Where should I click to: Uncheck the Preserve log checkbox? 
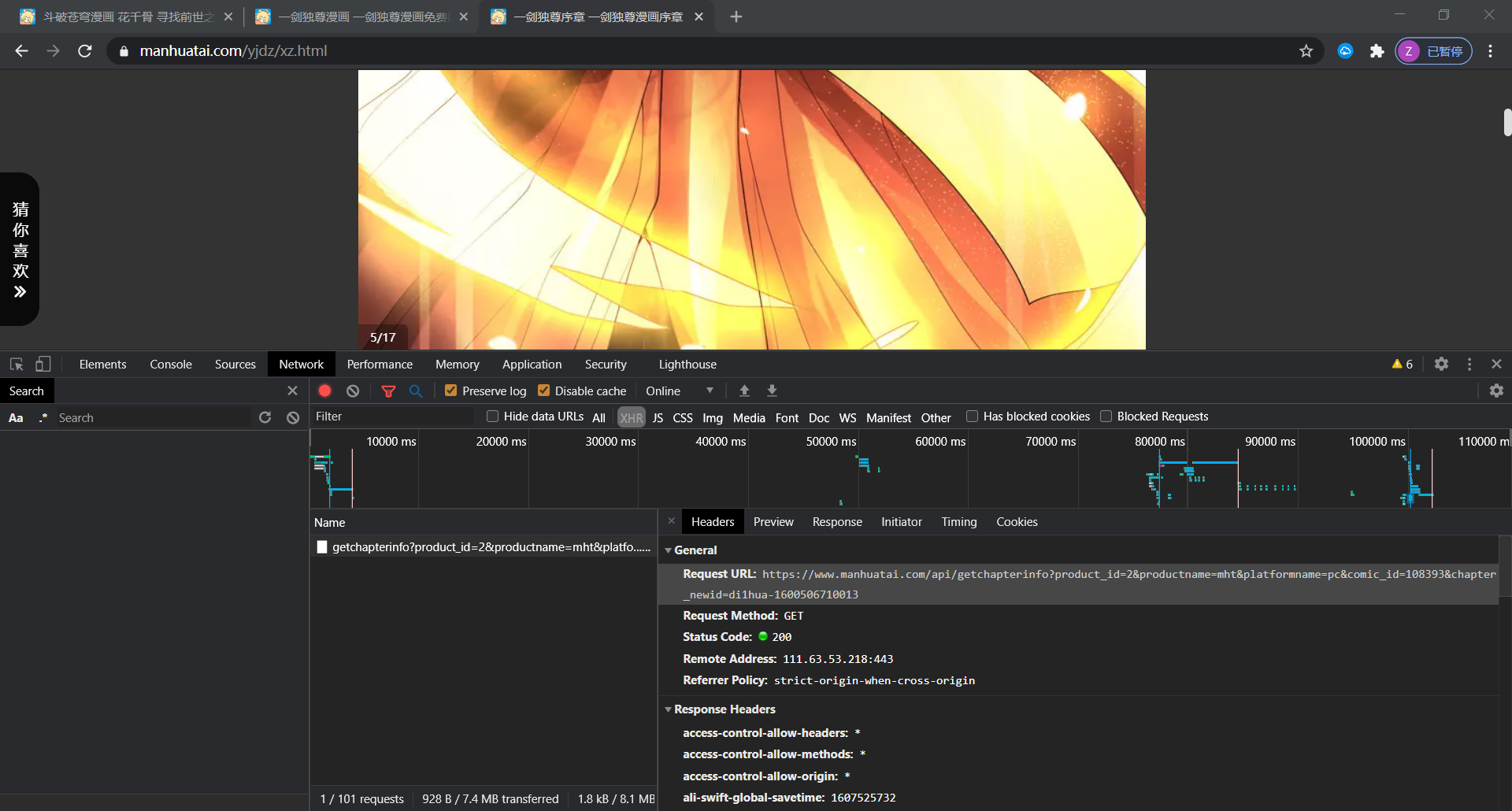click(450, 391)
